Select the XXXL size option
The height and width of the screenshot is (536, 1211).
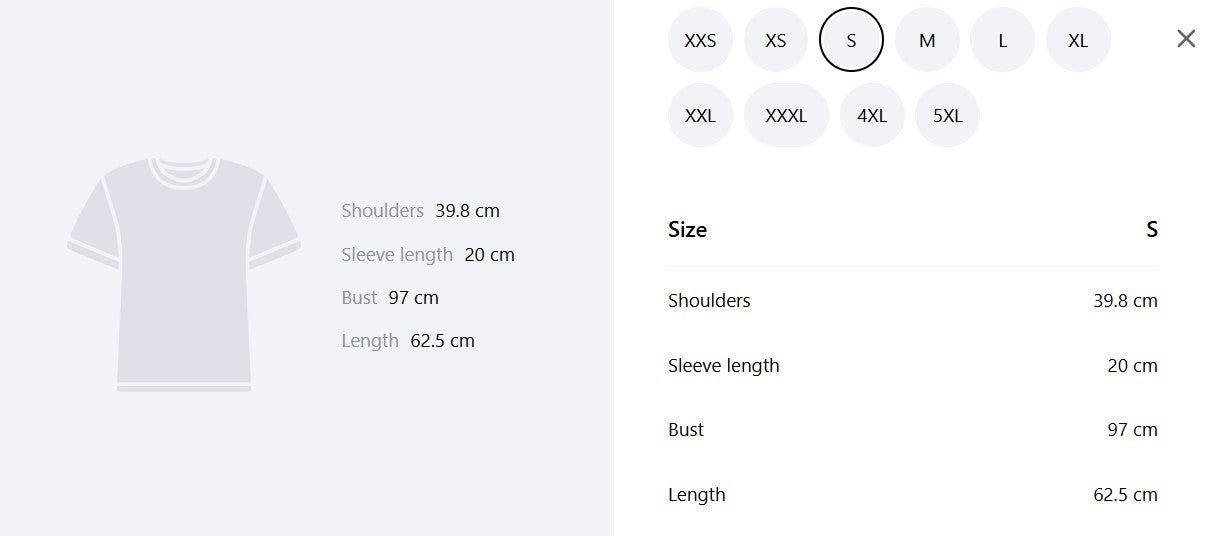tap(786, 115)
